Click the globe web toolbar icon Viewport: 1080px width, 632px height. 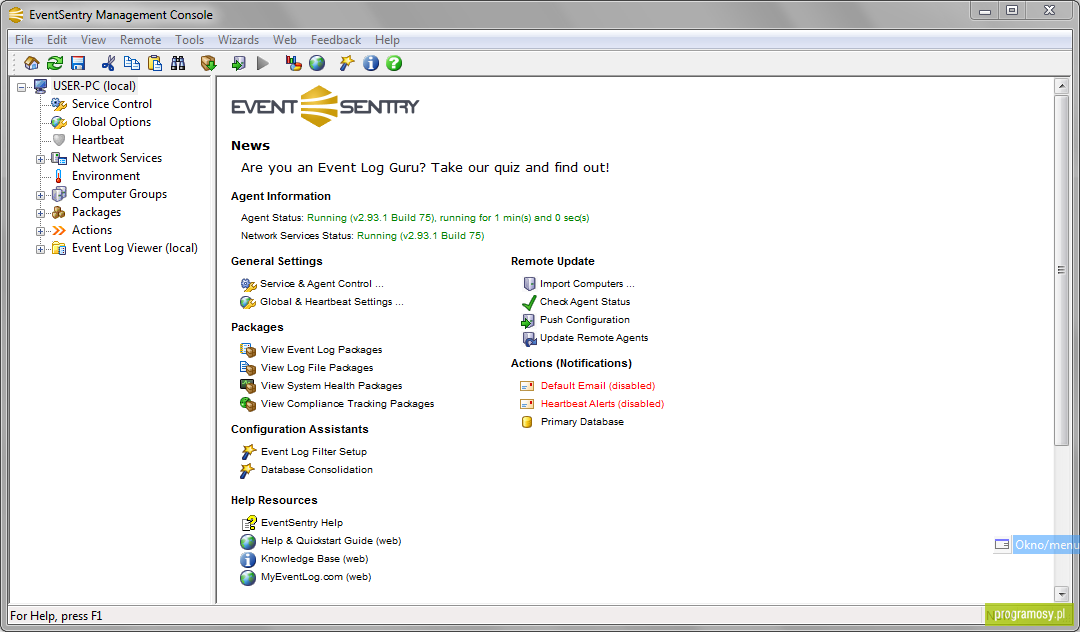(x=317, y=63)
